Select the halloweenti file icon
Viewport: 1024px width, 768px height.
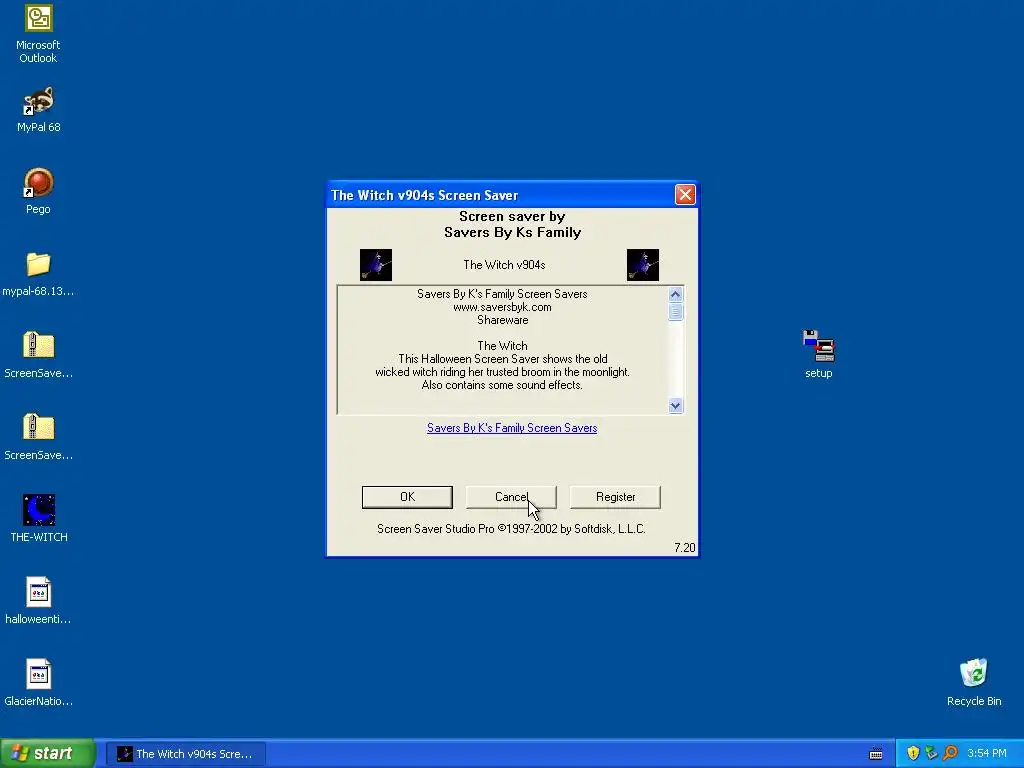(38, 601)
